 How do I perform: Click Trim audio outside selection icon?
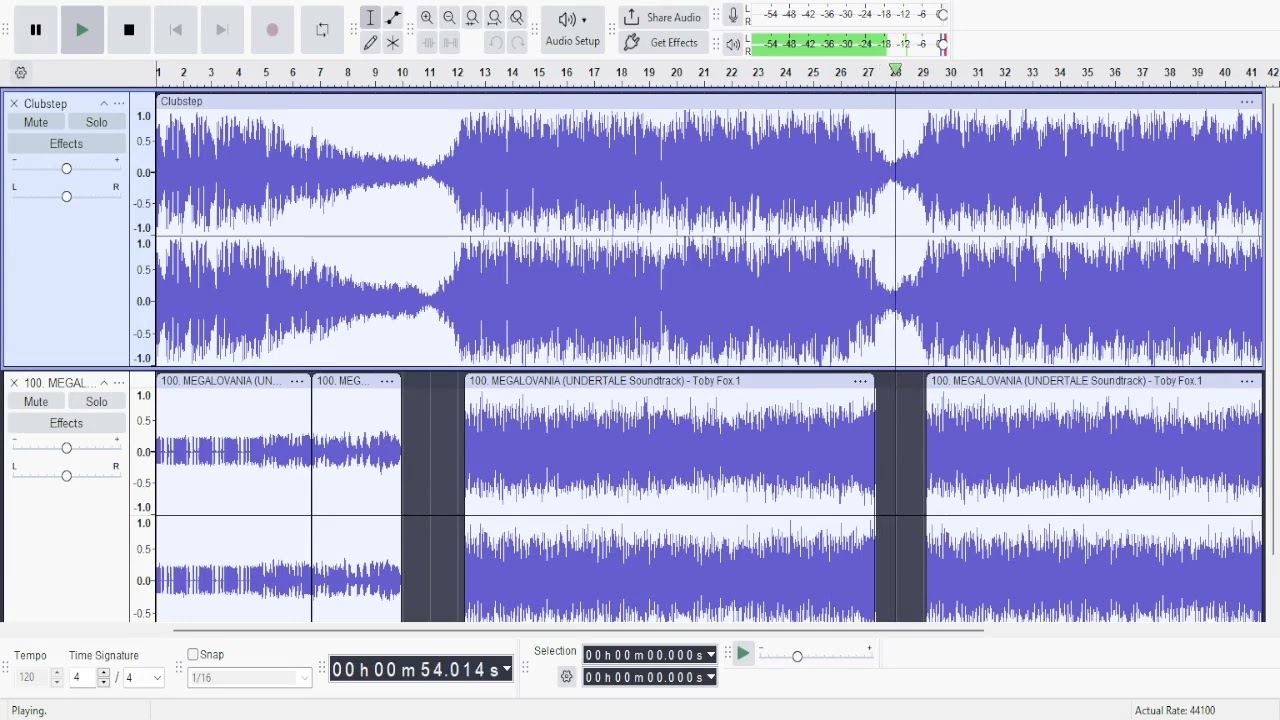coord(427,43)
